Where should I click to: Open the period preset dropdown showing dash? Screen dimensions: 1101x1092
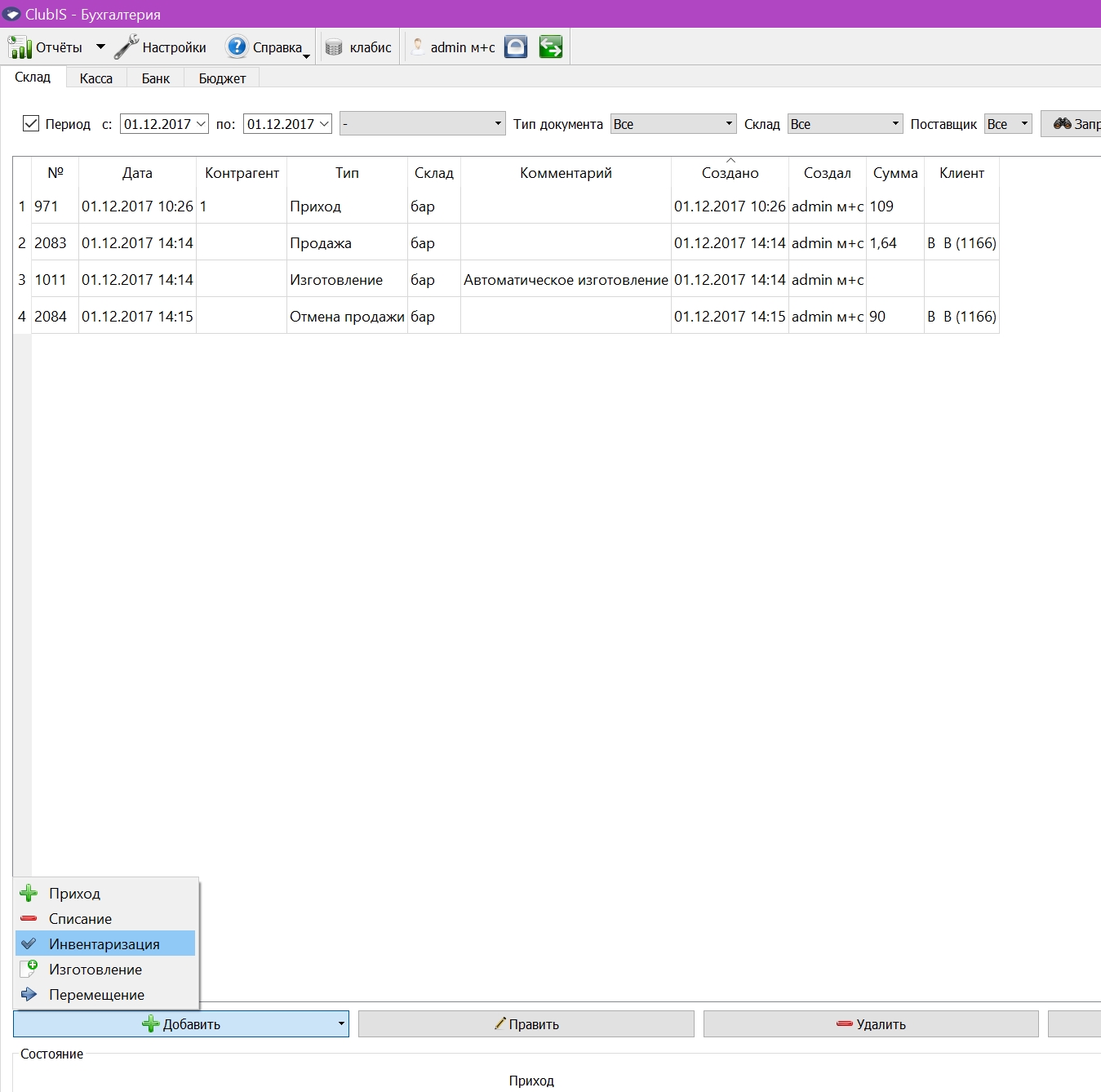[423, 123]
